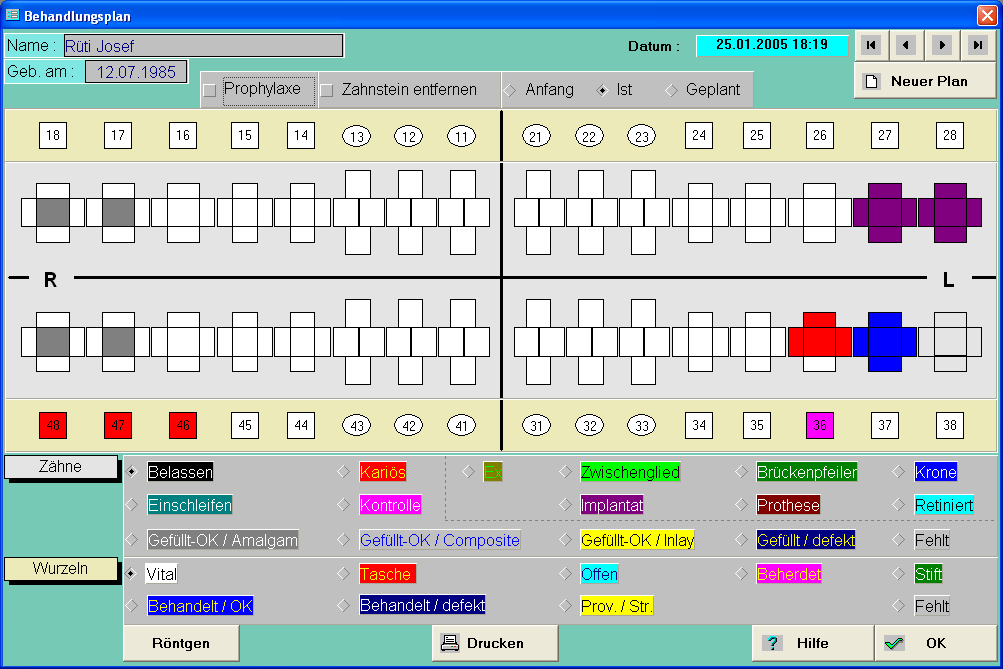
Task: Pick the red Kariös status color
Action: [382, 472]
